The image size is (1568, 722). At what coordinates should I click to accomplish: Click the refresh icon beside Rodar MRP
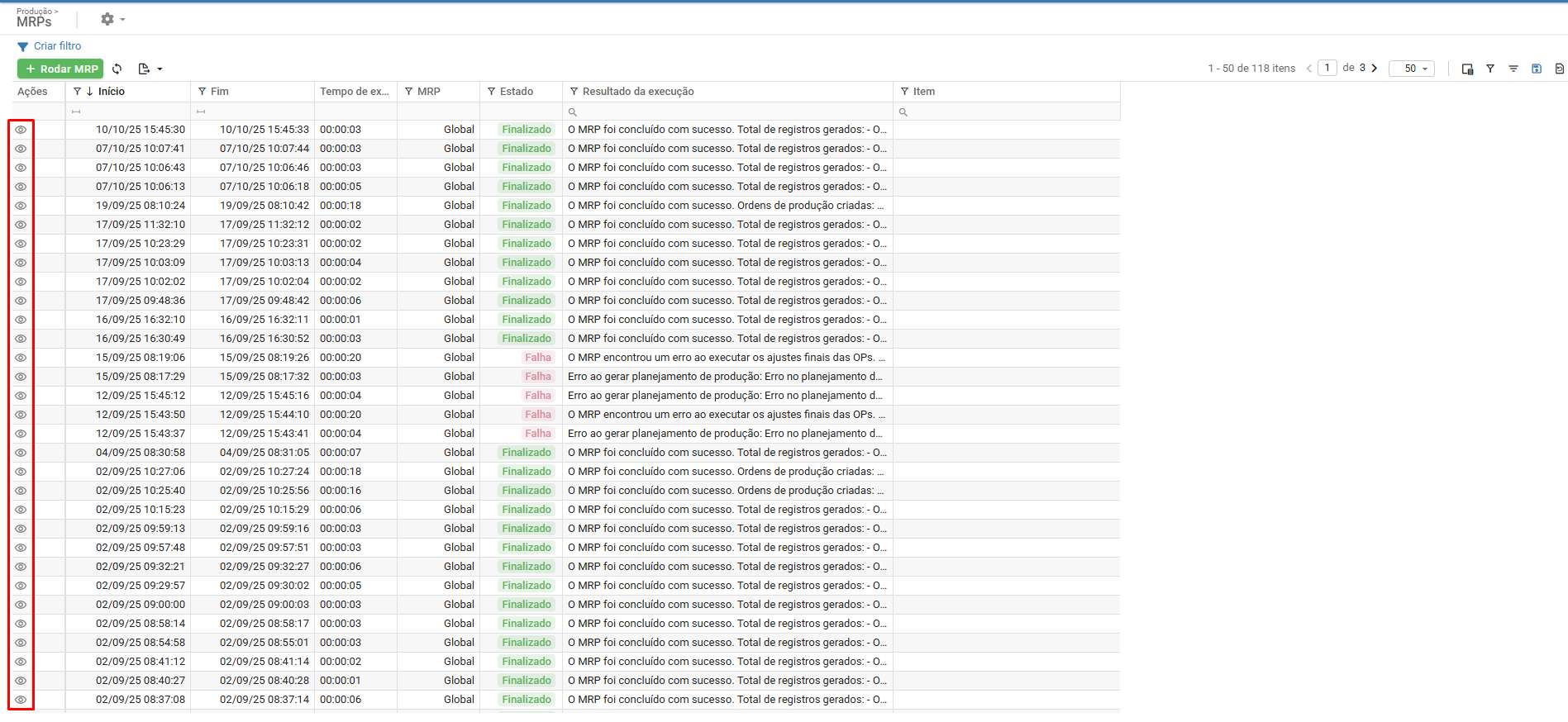[117, 69]
